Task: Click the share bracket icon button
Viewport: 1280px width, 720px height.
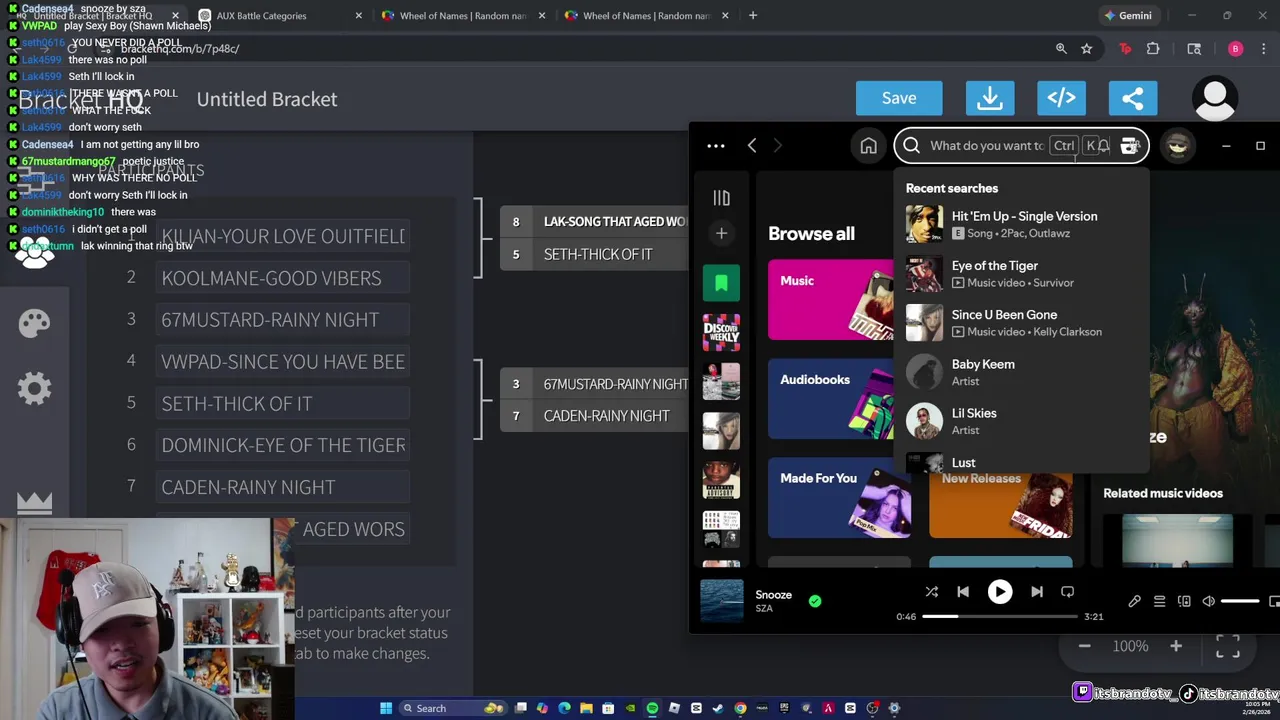Action: click(1133, 98)
